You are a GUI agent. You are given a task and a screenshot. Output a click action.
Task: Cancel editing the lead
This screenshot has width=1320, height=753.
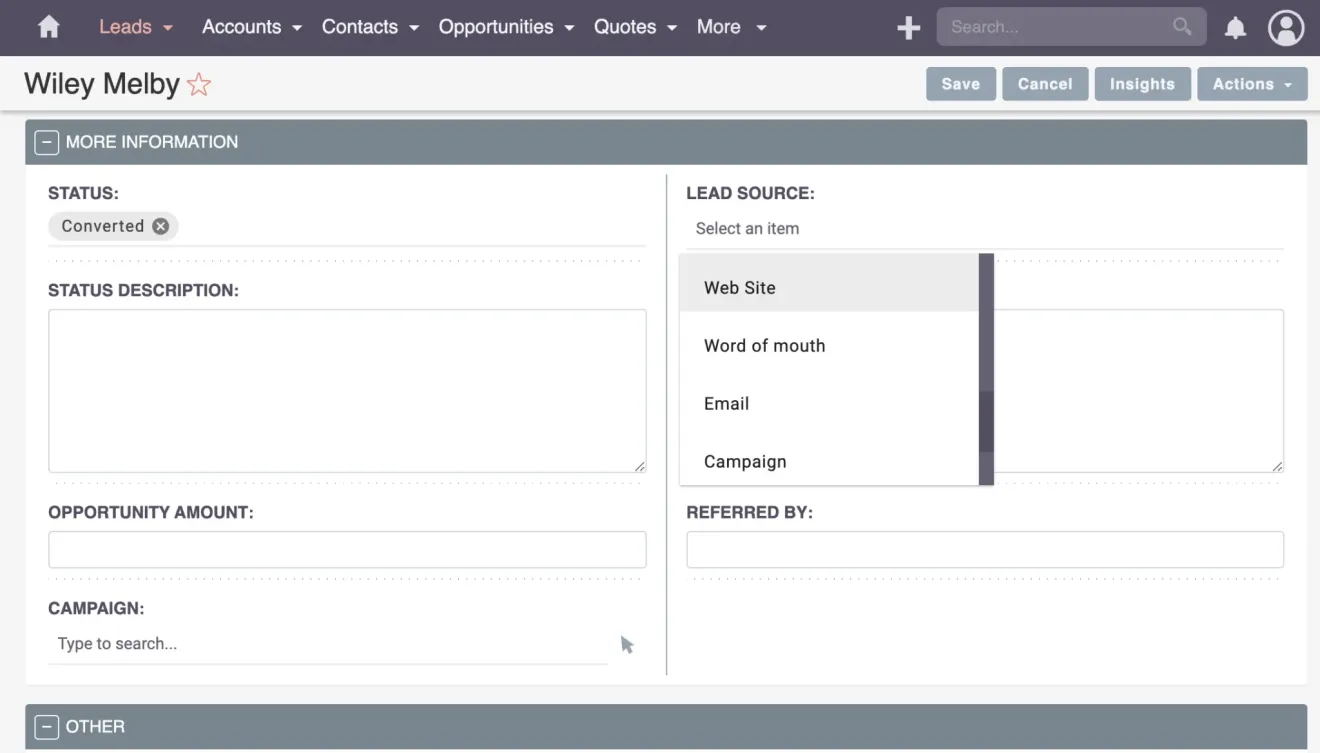1044,84
